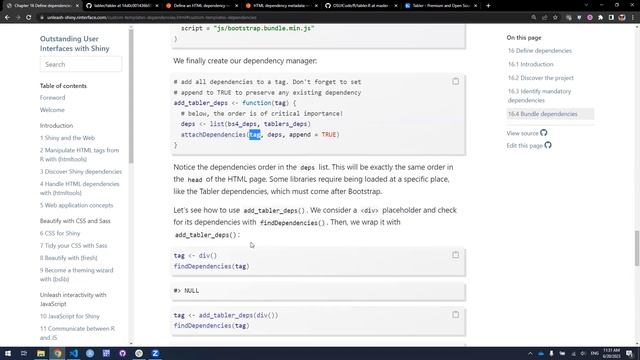Reload the current page
The image size is (640, 360).
(x=29, y=18)
